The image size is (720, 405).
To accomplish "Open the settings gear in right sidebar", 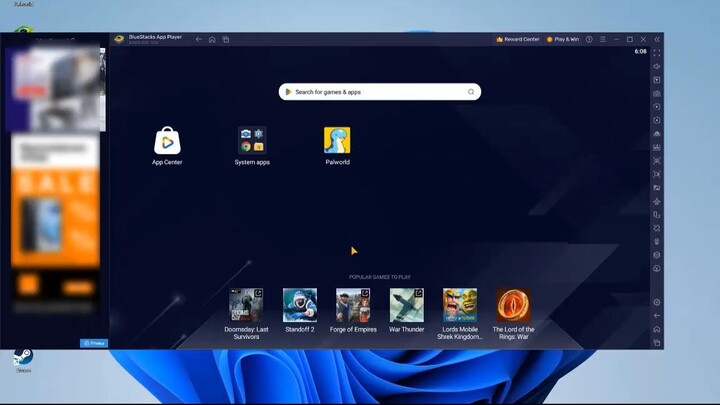I will (657, 302).
